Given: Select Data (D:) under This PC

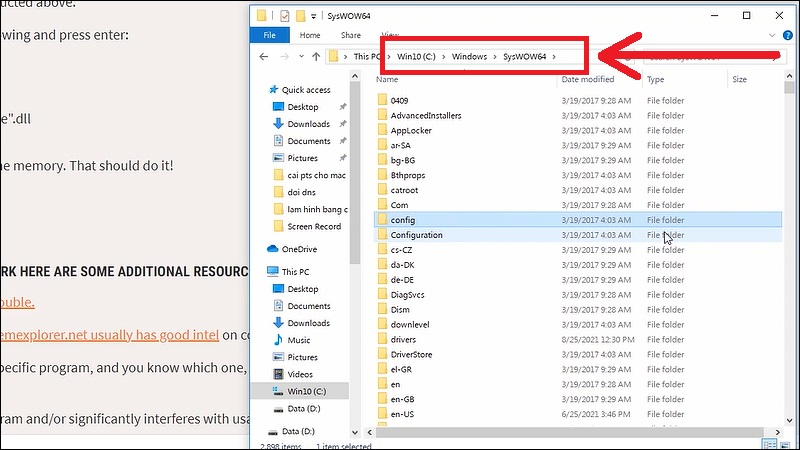Looking at the screenshot, I should 304,409.
